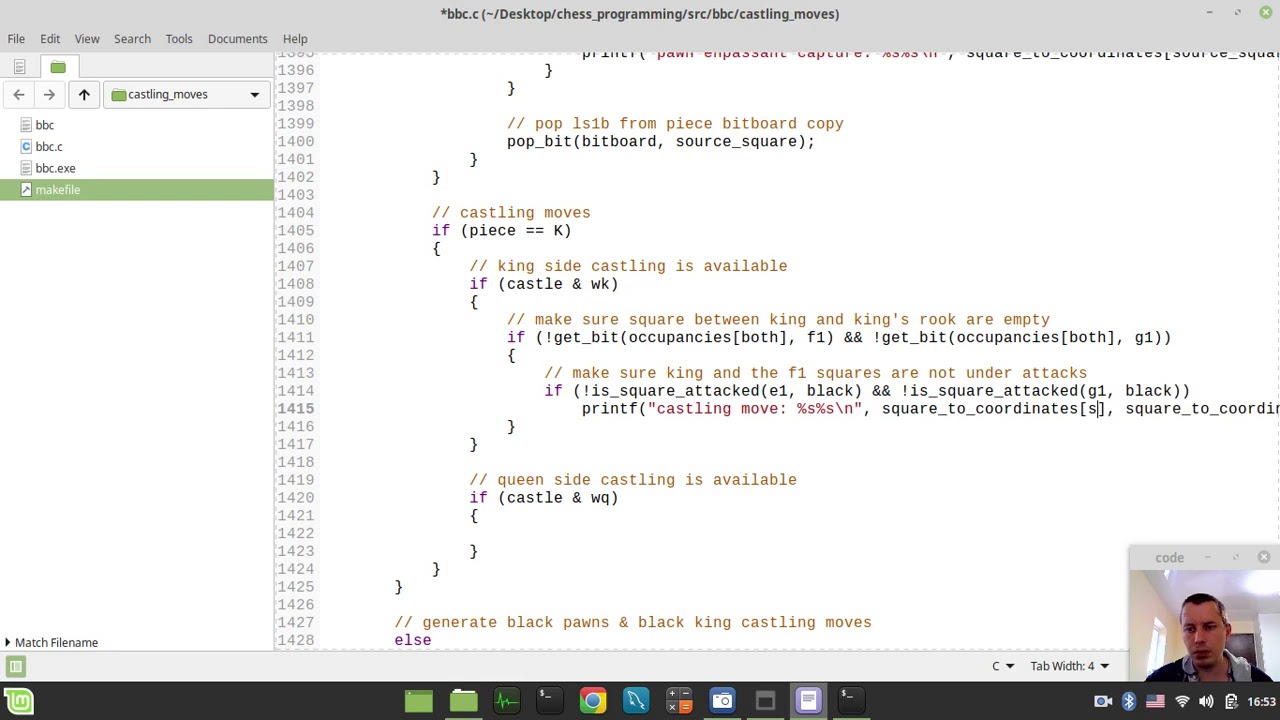Click the is_square_attacked(e1, black) condition line
This screenshot has width=1280, height=720.
[x=867, y=391]
